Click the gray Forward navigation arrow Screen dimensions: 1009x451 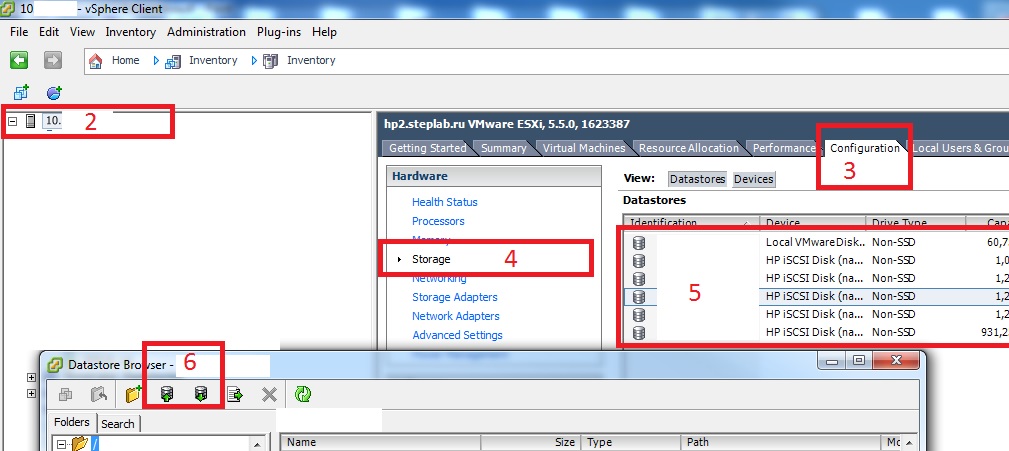(53, 60)
